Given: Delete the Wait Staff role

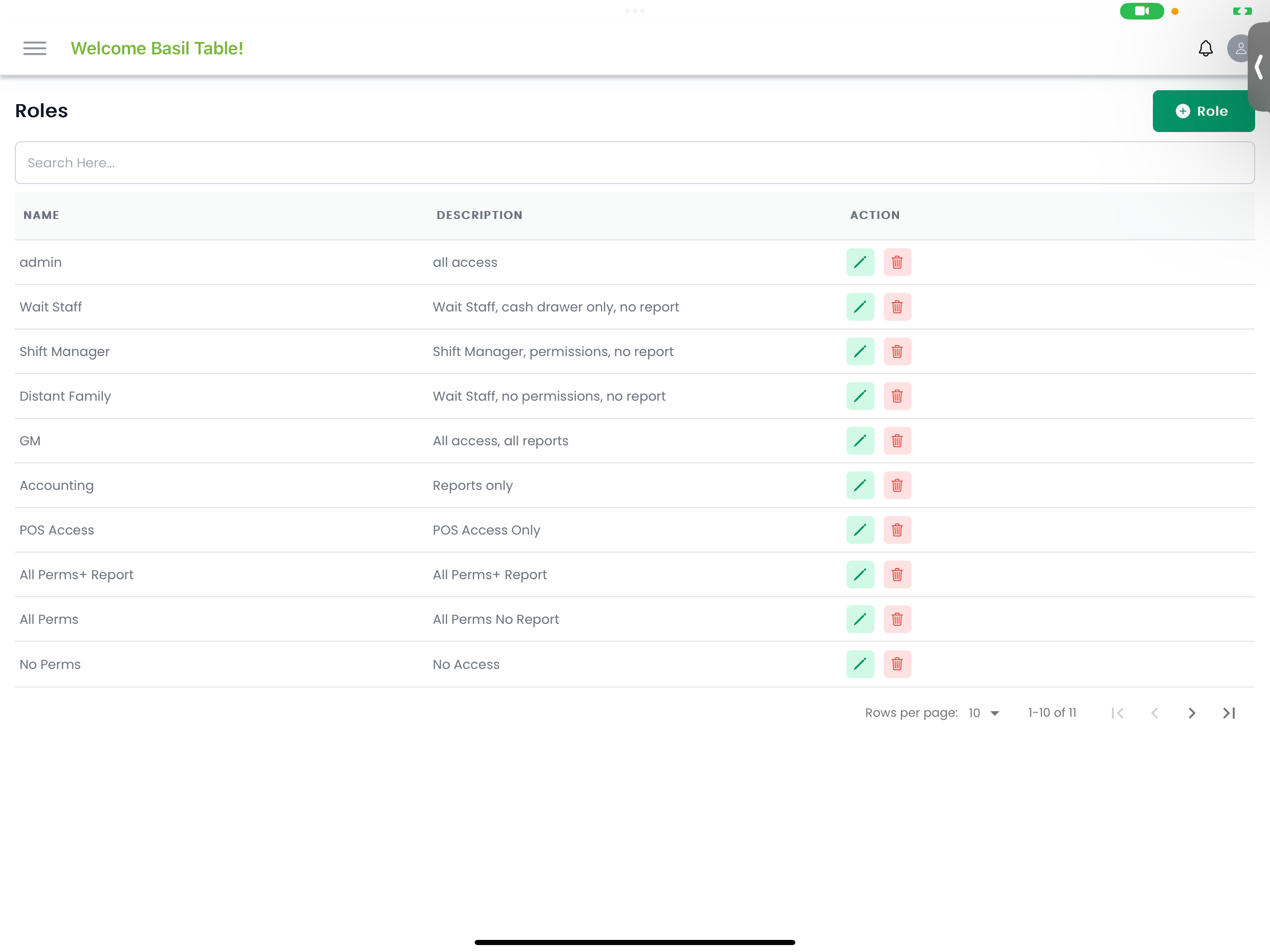Looking at the screenshot, I should [897, 307].
